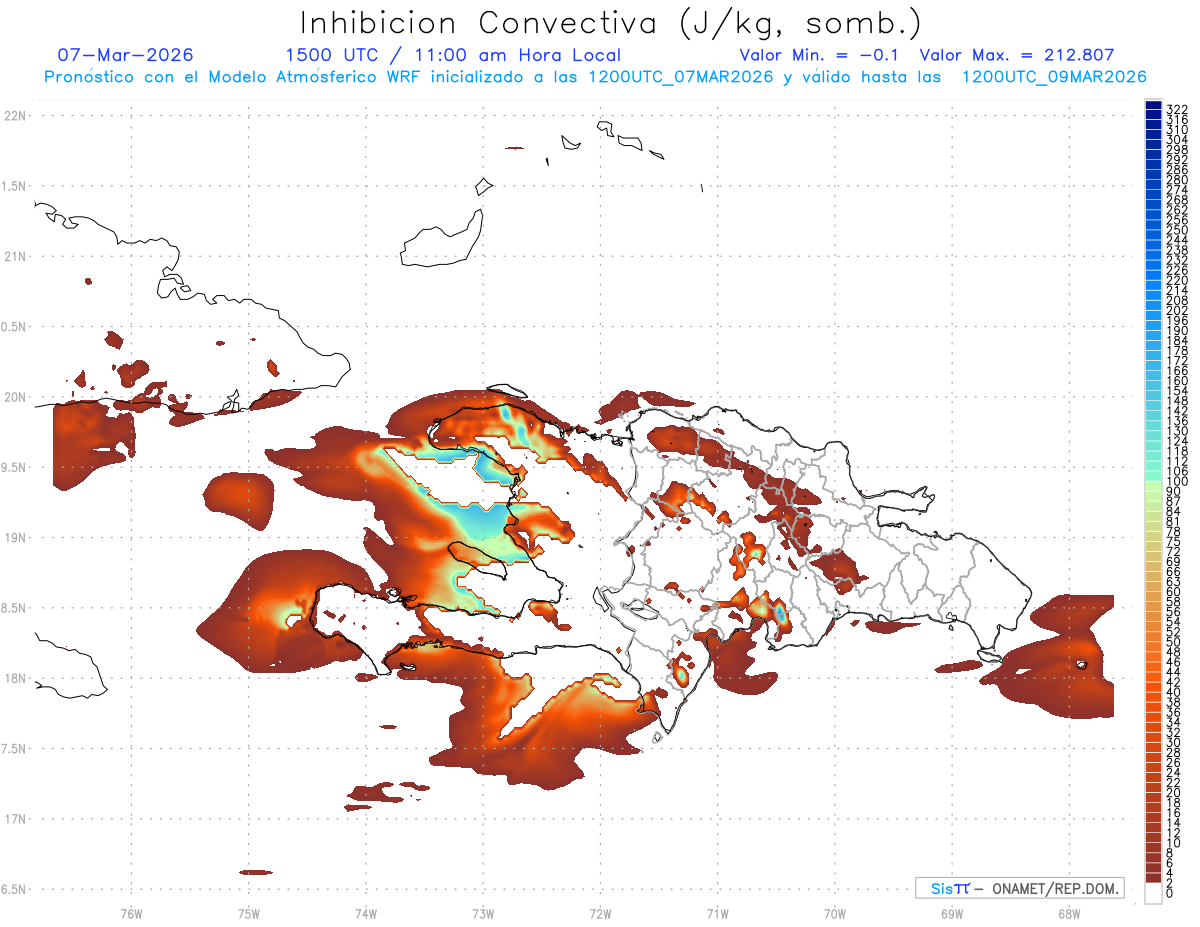Click the '69W' longitude label
The height and width of the screenshot is (927, 1200).
(952, 912)
